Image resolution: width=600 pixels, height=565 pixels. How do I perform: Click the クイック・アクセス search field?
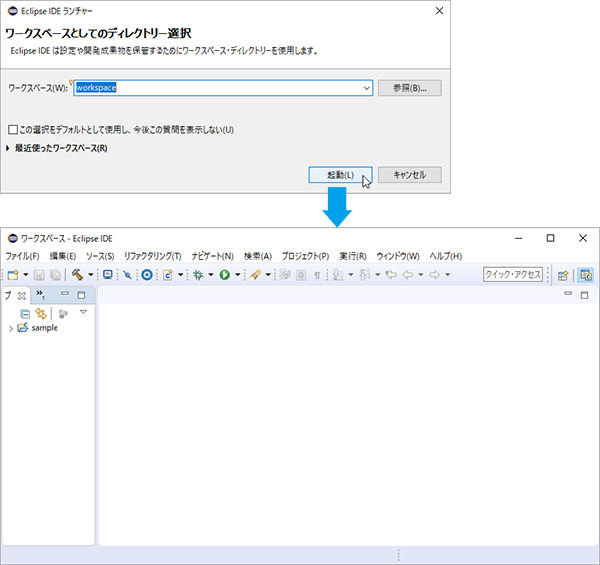point(513,274)
